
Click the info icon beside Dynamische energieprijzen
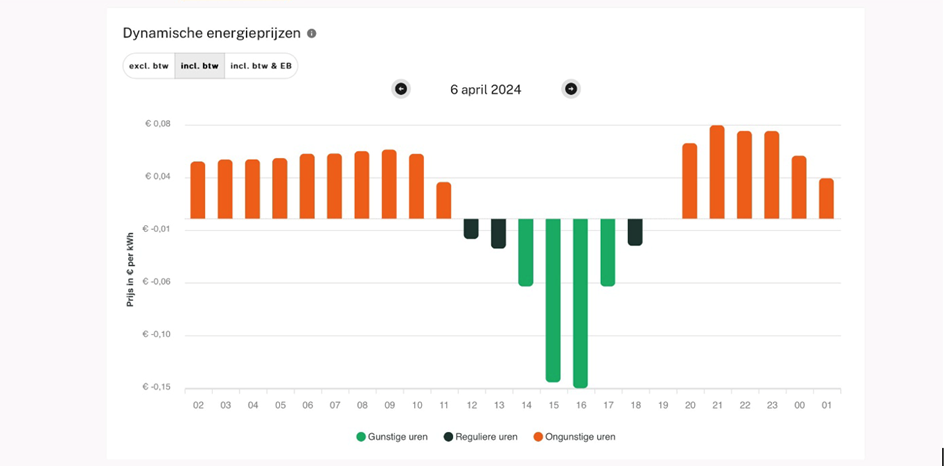click(x=312, y=33)
